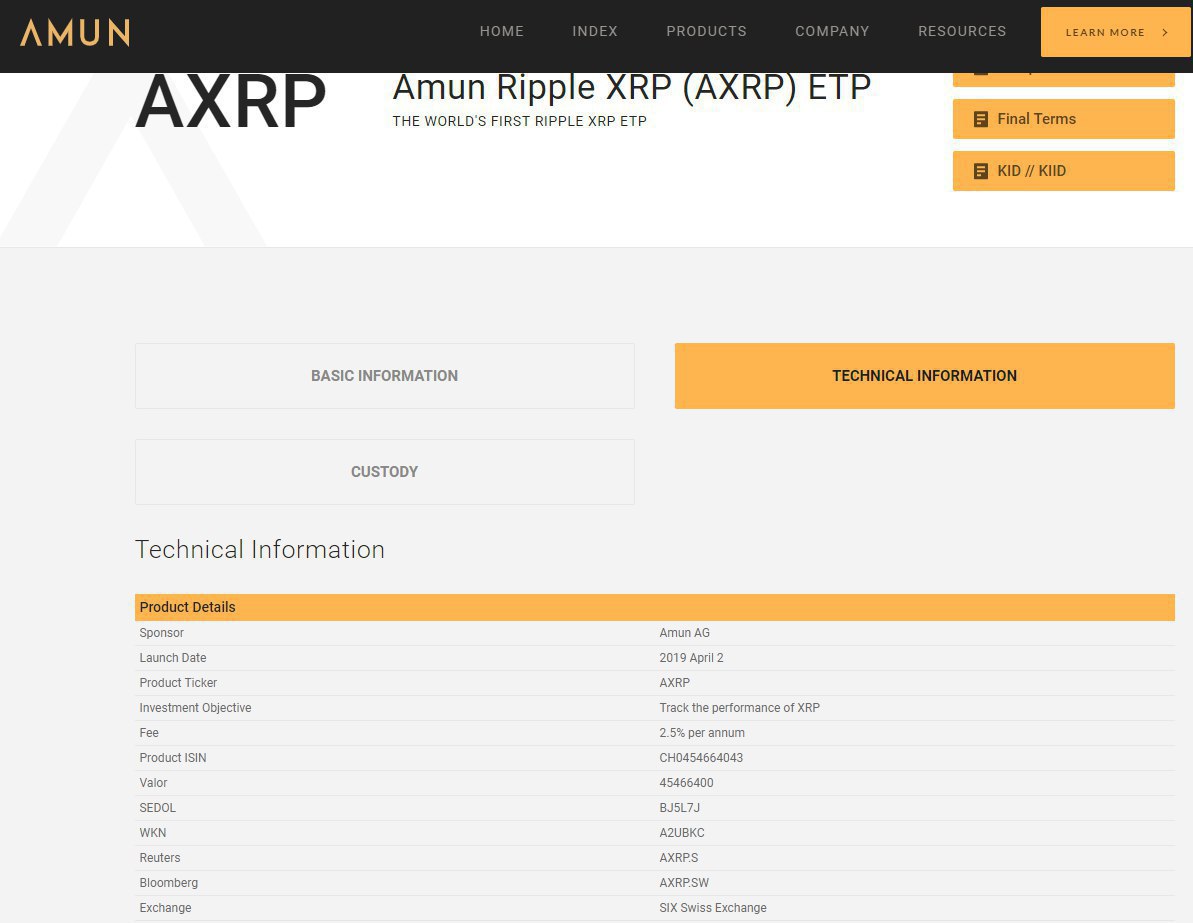The image size is (1193, 923).
Task: Click the Fee row label
Action: (x=148, y=733)
